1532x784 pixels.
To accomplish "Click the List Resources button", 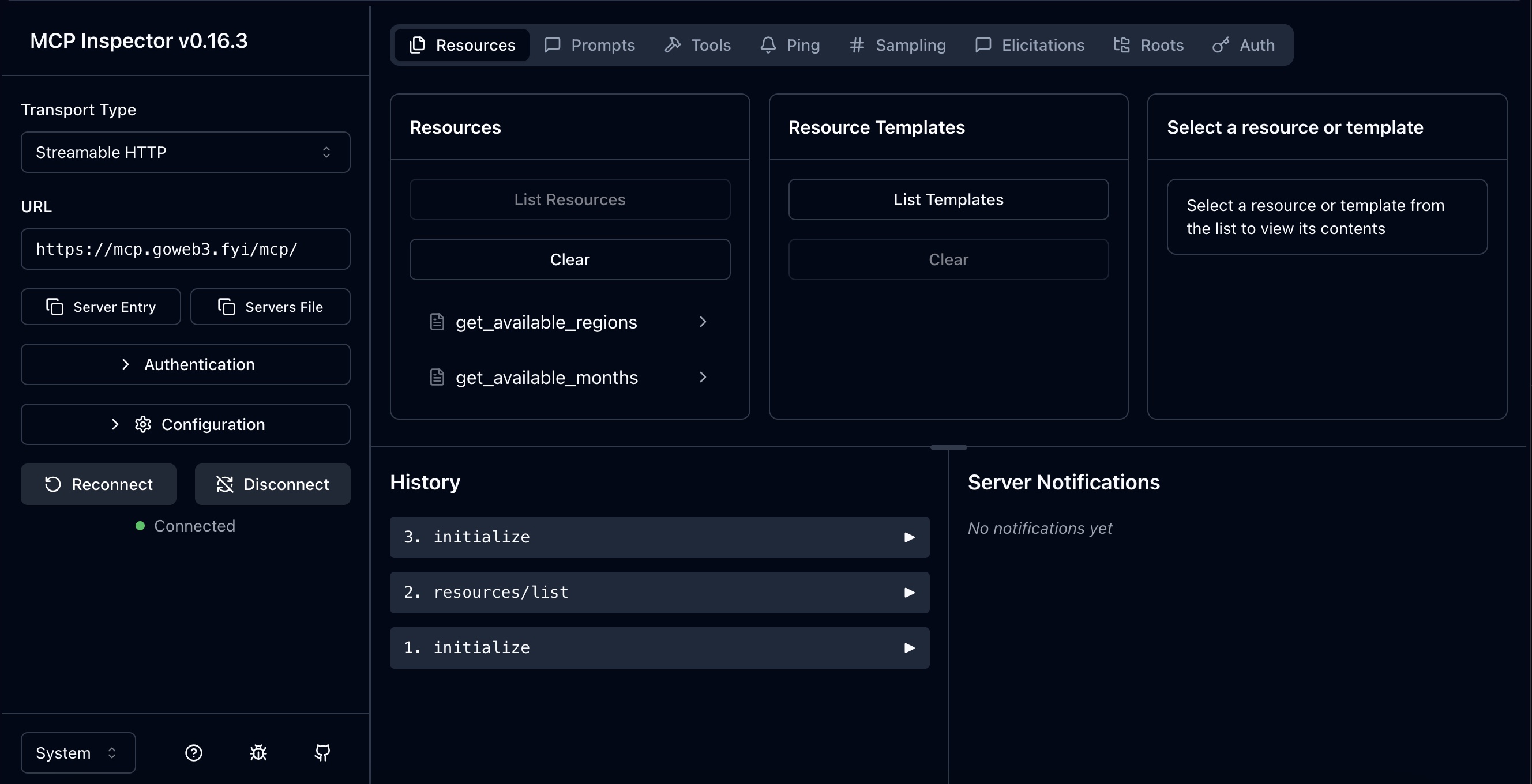I will coord(569,199).
